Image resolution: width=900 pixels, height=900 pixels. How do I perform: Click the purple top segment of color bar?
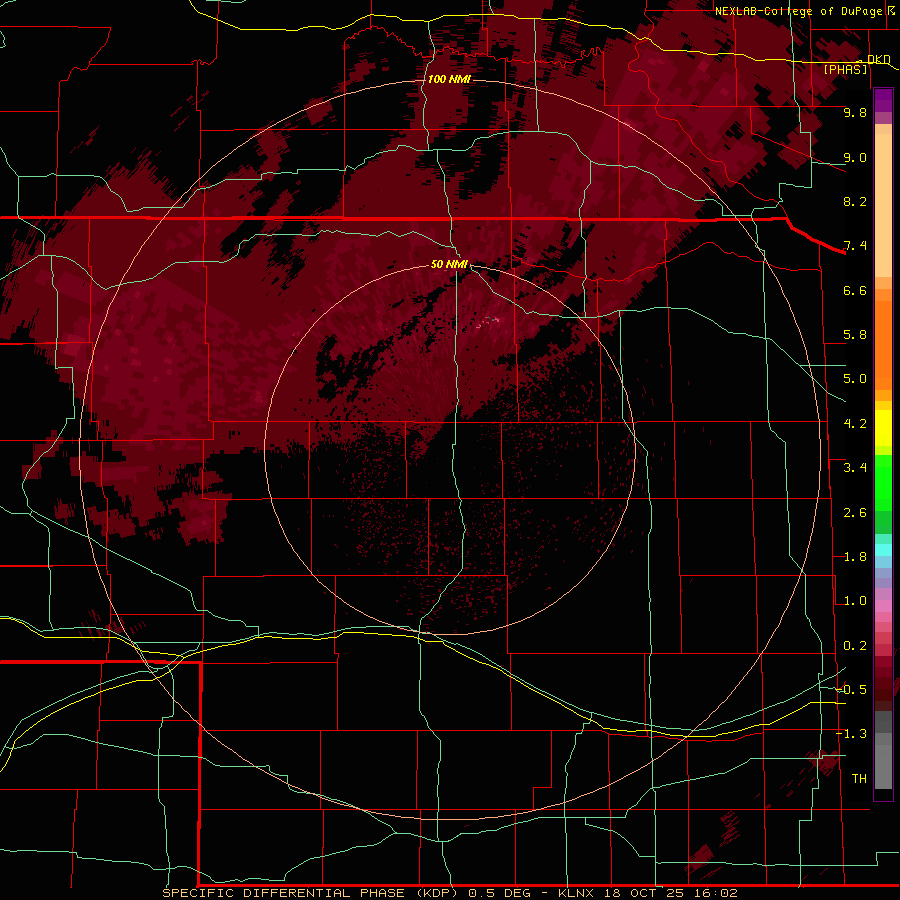[x=883, y=100]
